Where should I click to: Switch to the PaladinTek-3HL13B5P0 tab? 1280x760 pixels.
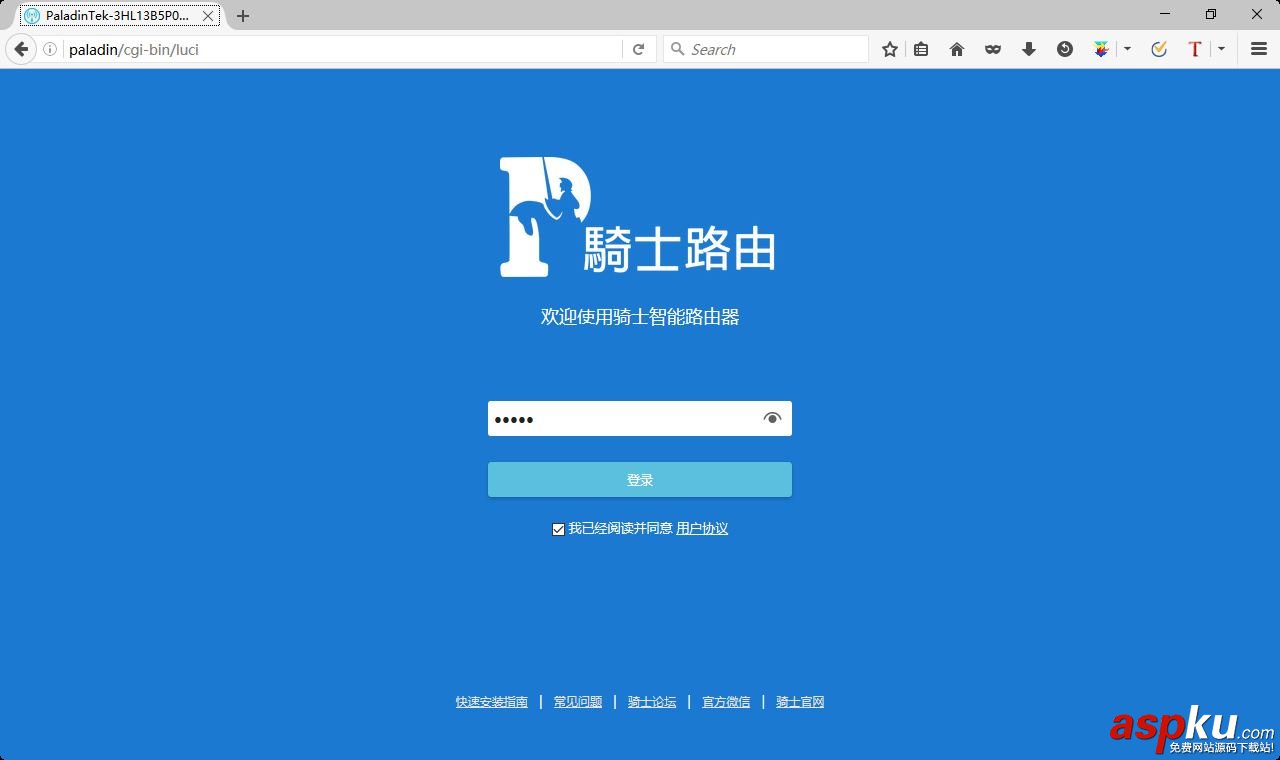110,15
